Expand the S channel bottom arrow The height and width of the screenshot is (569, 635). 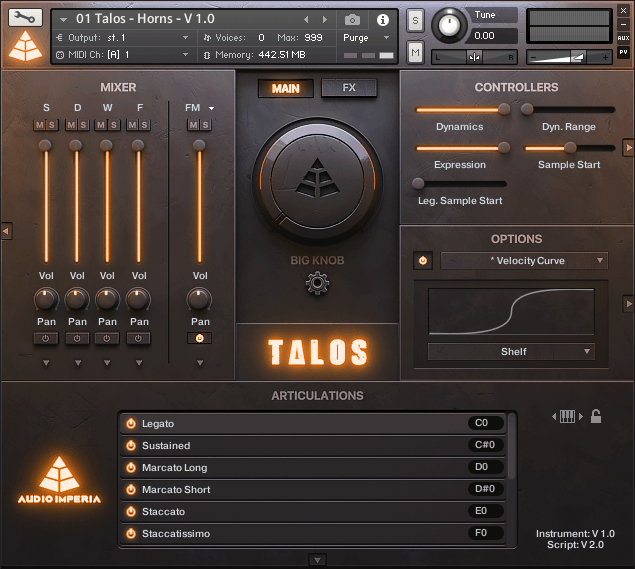(46, 362)
